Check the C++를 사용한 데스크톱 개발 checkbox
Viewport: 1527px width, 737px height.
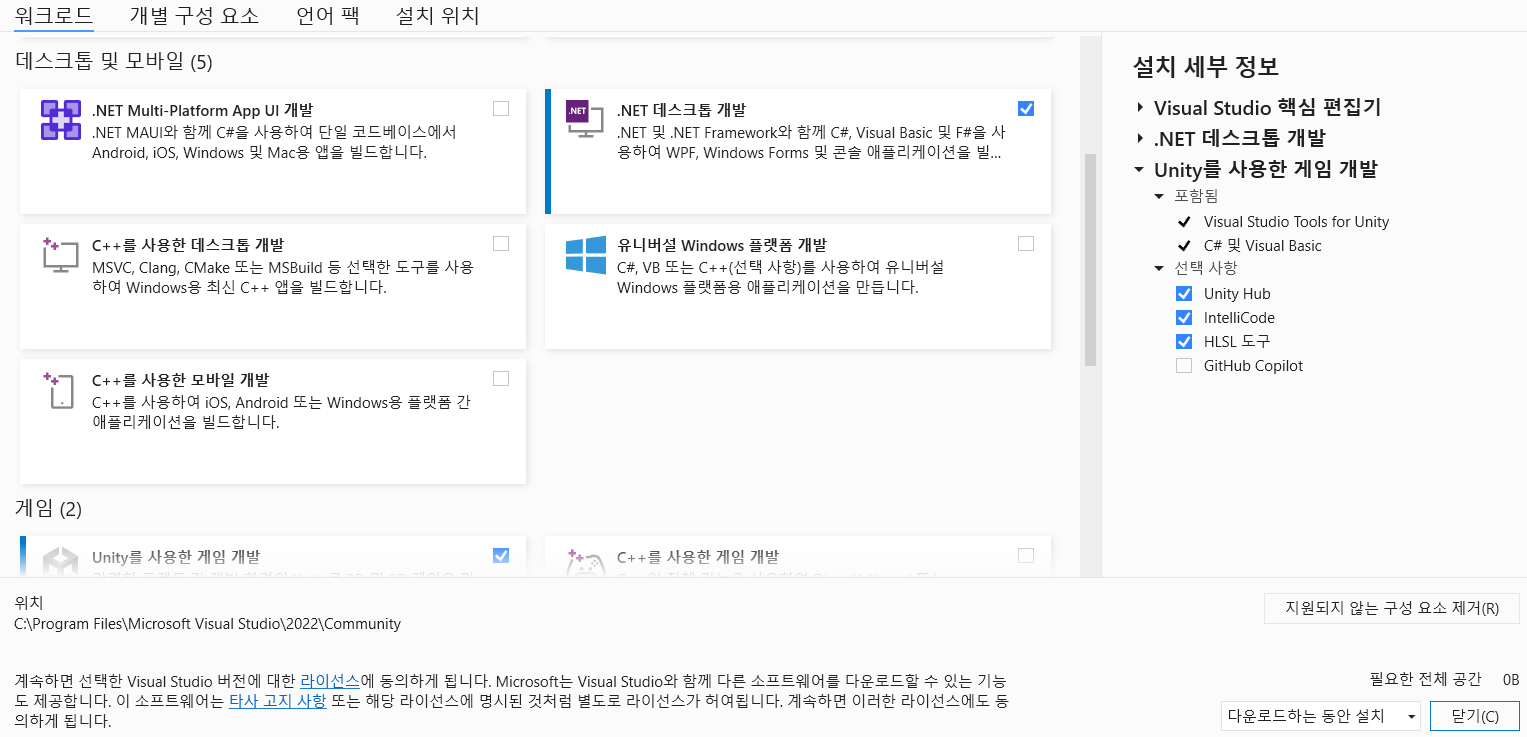501,243
